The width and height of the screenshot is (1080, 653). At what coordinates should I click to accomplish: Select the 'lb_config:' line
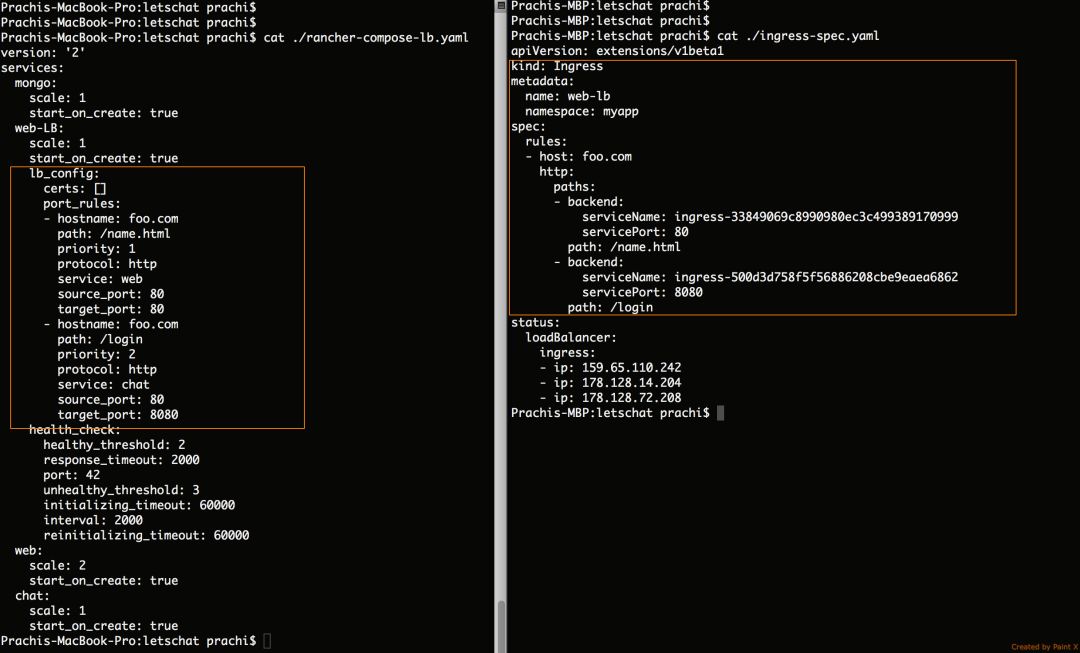pyautogui.click(x=64, y=174)
